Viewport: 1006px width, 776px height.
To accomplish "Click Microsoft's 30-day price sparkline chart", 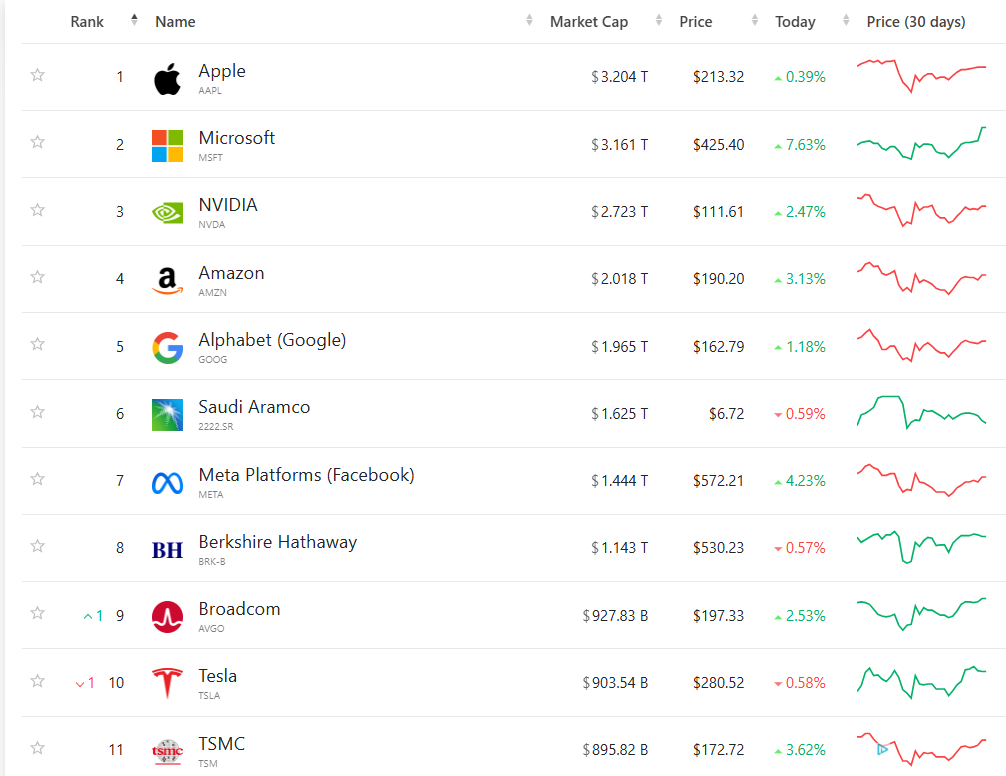I will (921, 144).
